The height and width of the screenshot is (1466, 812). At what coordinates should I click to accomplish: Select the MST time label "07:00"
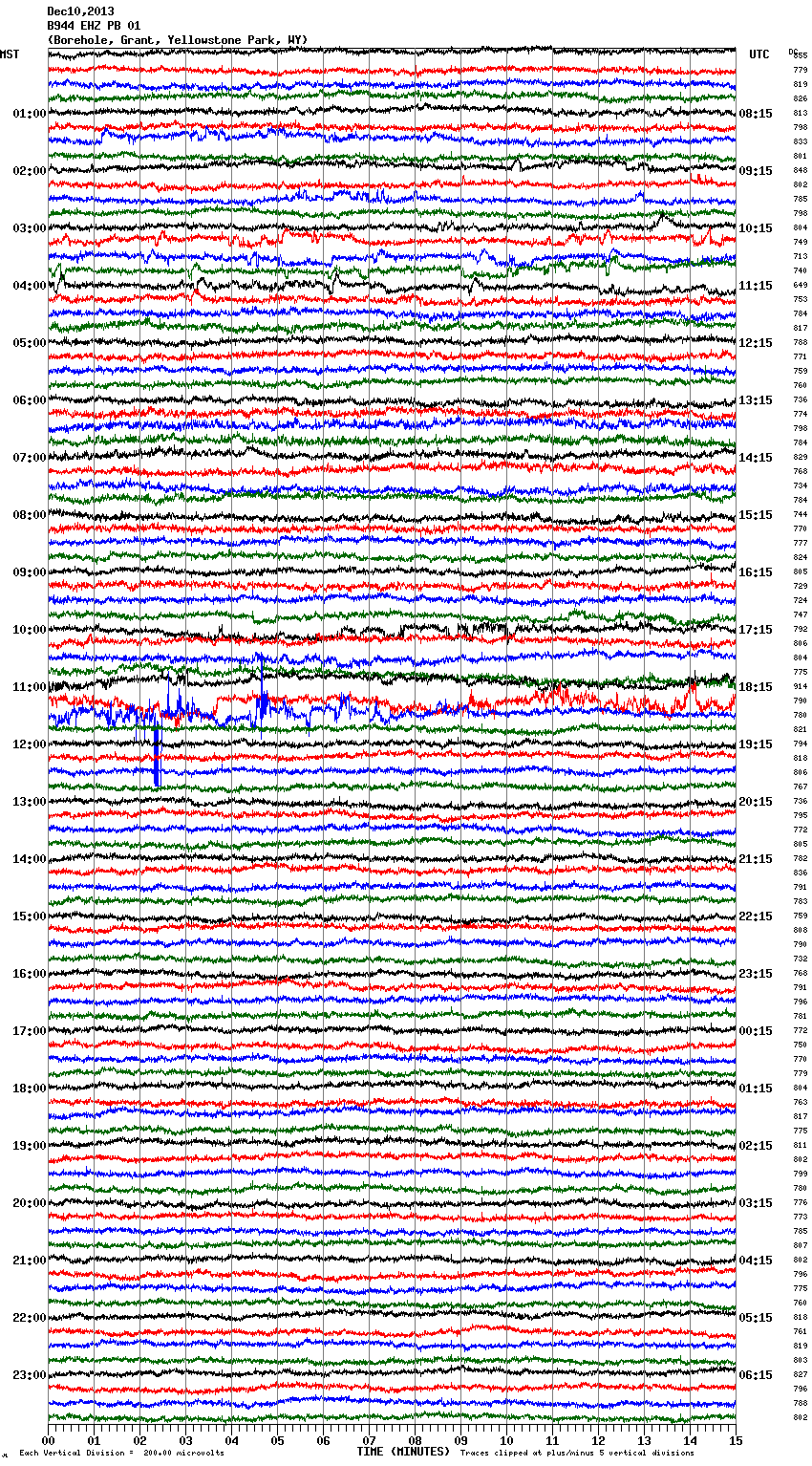[30, 458]
